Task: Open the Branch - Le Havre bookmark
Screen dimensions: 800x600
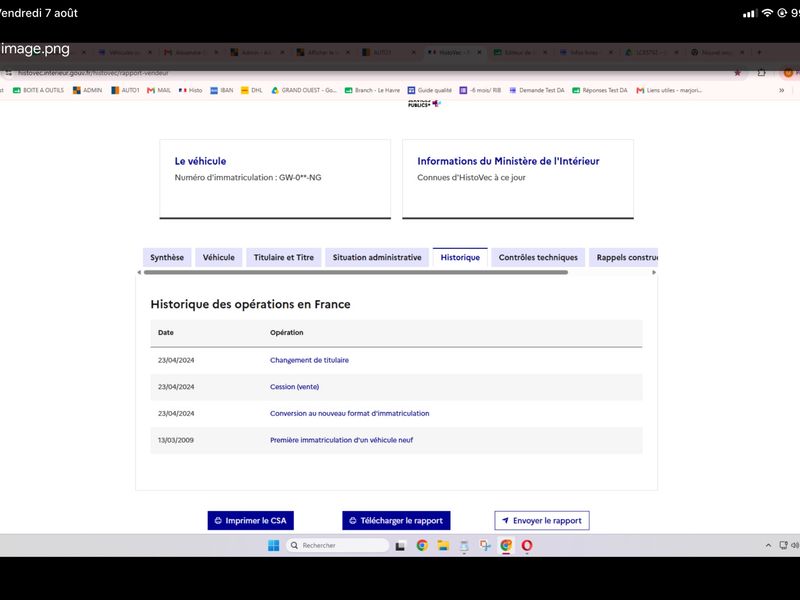Action: [372, 90]
